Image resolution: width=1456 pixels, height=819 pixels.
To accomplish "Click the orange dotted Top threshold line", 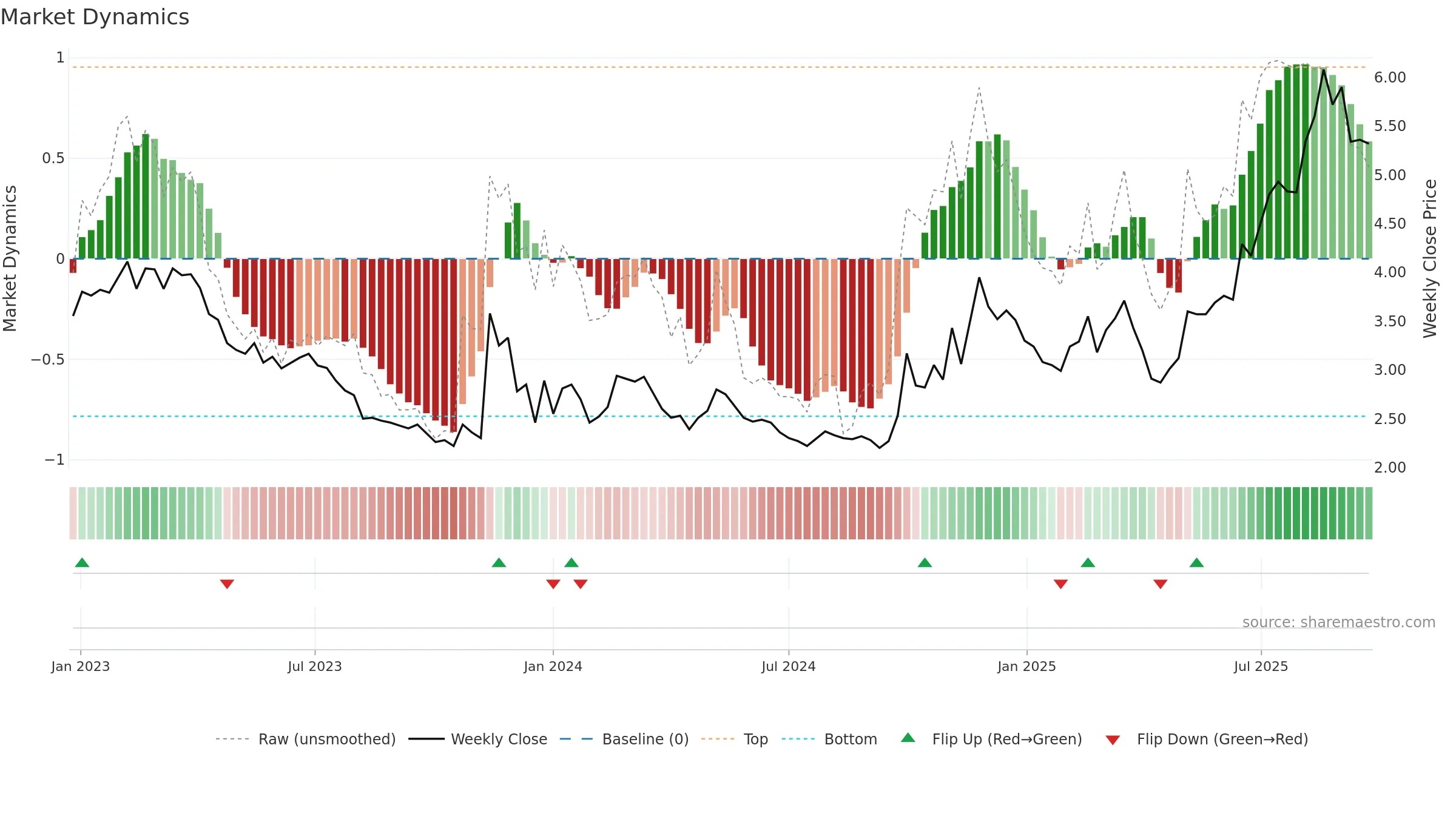I will pos(719,67).
